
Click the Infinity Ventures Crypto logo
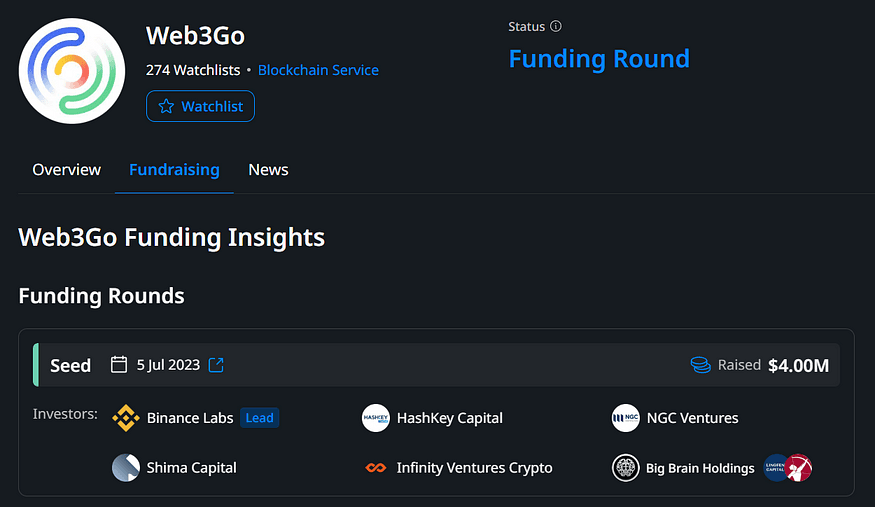point(376,467)
